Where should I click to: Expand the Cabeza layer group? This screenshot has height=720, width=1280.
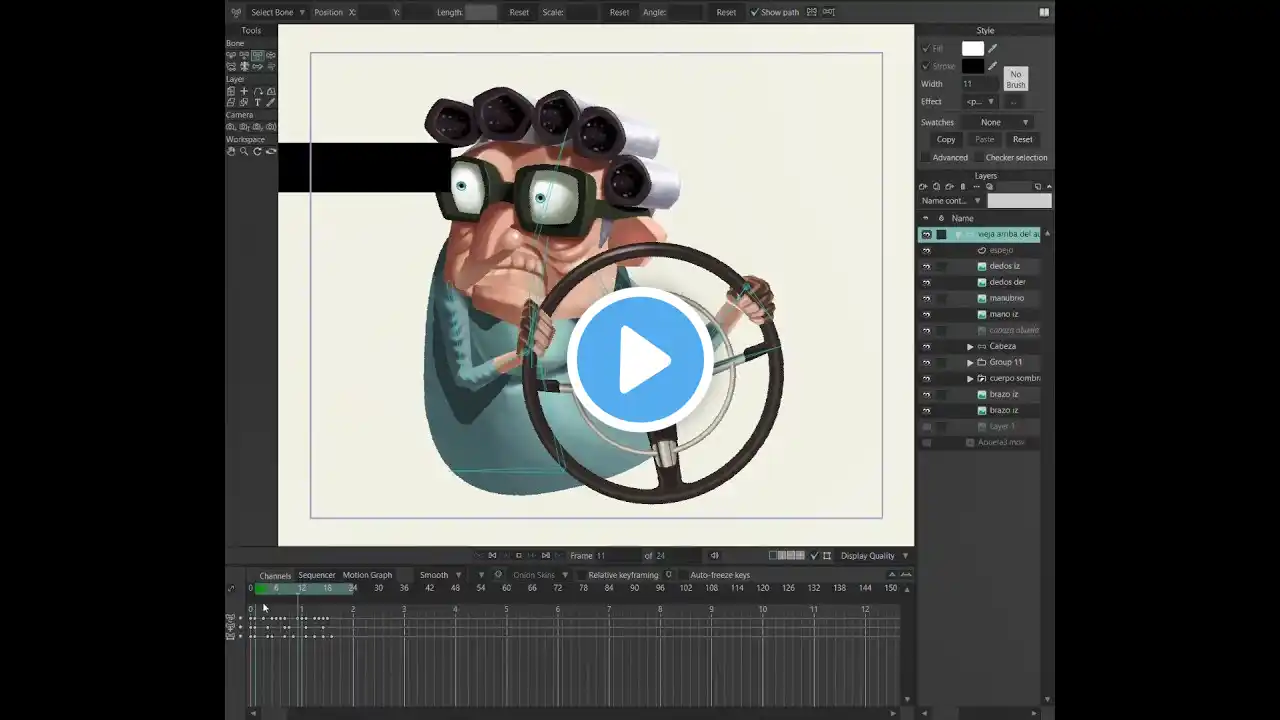(x=970, y=346)
